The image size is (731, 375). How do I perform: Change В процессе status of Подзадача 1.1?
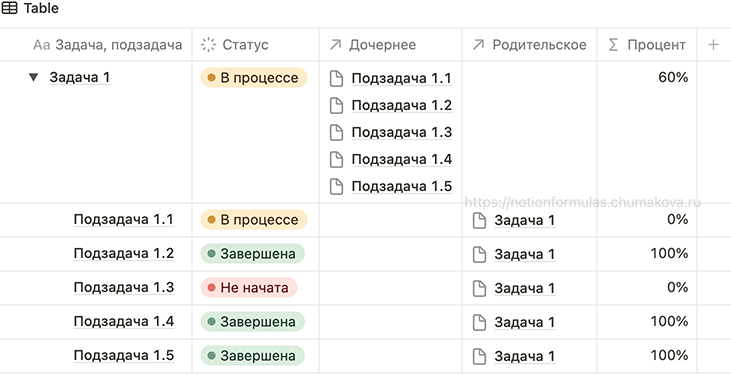(x=254, y=220)
